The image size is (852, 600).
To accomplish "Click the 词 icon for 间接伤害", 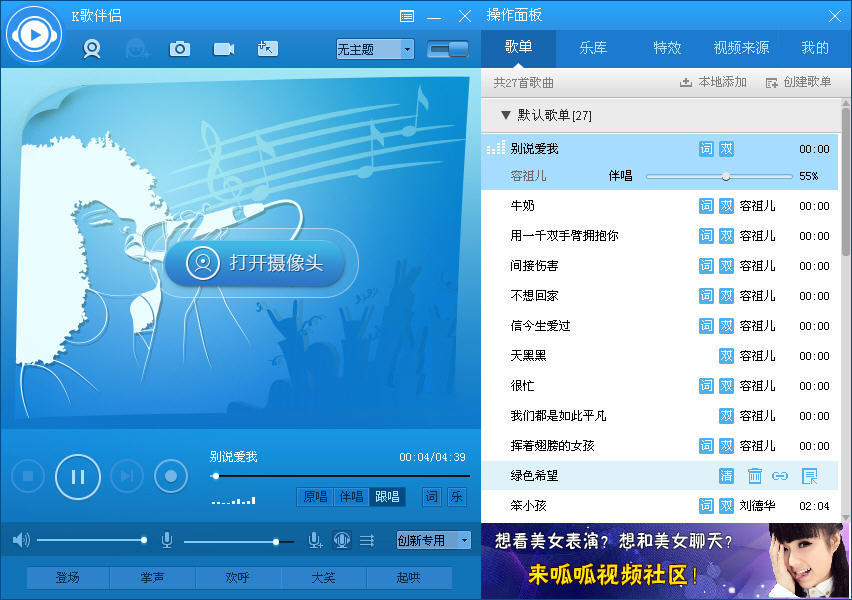I will tap(706, 265).
